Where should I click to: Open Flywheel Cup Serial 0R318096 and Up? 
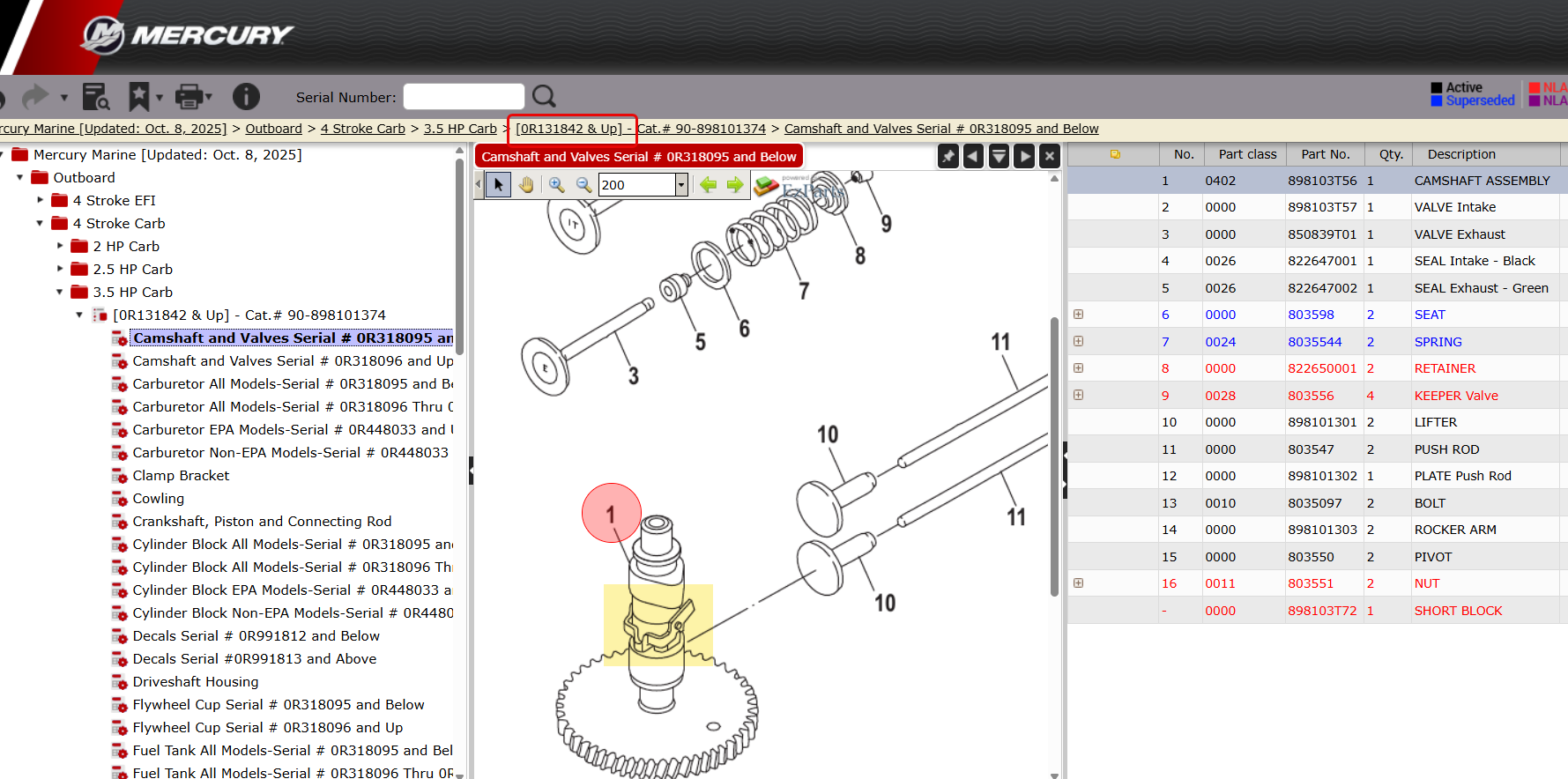click(x=268, y=727)
